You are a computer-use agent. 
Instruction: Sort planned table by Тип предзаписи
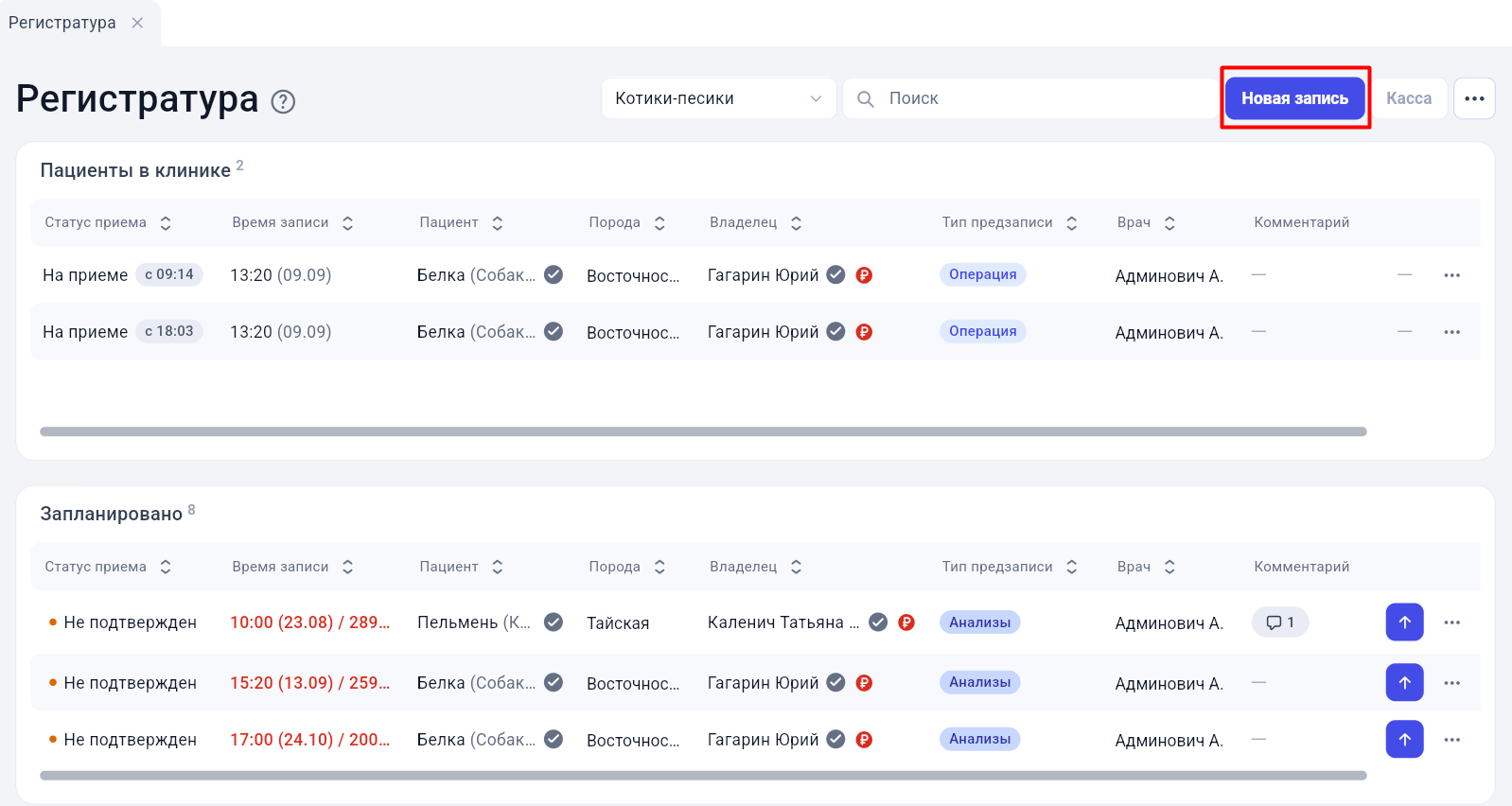[x=1071, y=567]
